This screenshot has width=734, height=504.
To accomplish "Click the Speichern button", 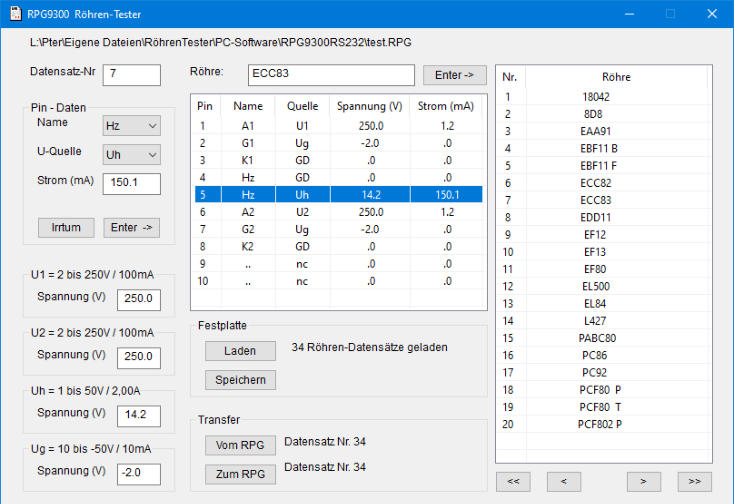I will pos(240,380).
